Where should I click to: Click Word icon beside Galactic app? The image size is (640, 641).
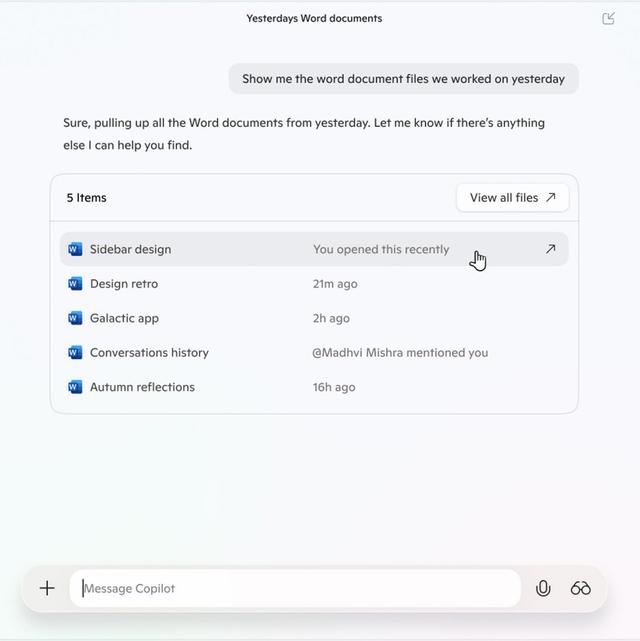click(x=75, y=318)
